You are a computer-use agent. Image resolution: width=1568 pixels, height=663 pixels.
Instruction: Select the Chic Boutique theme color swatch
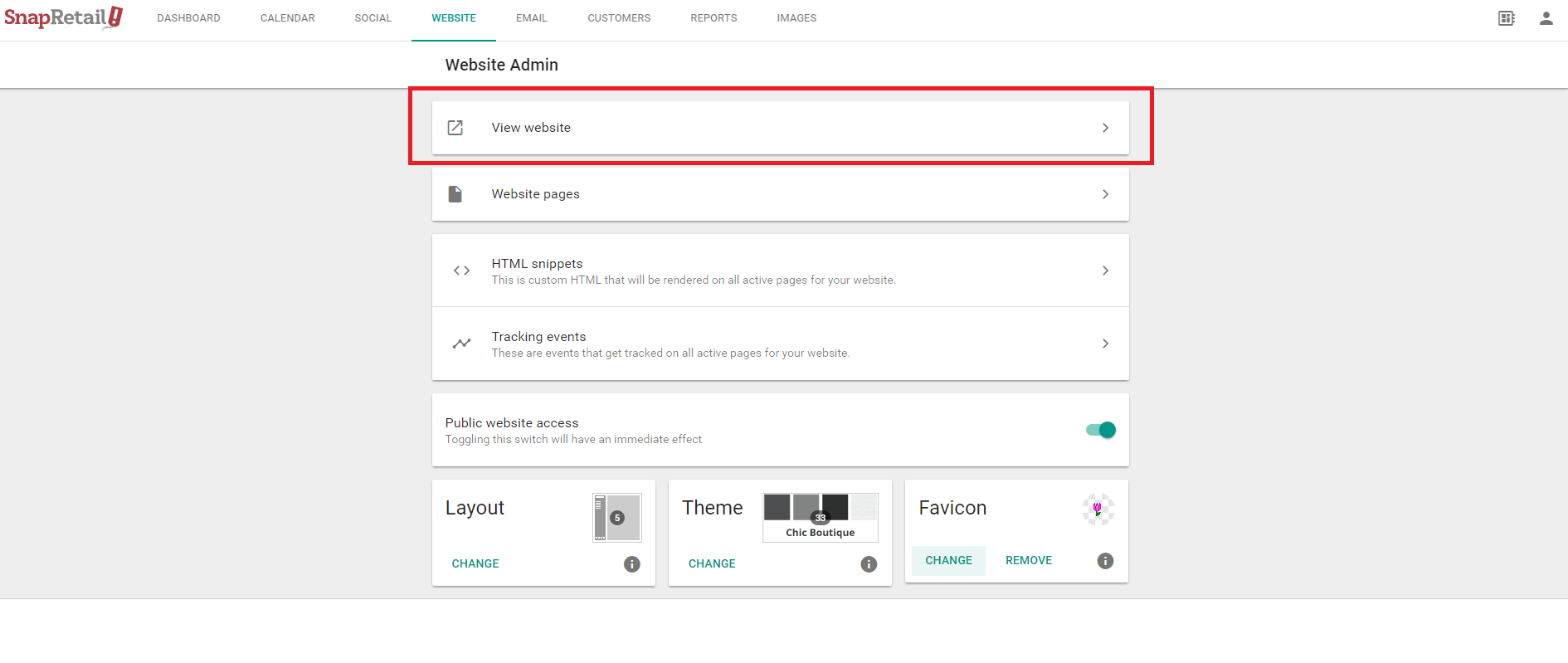[x=820, y=517]
